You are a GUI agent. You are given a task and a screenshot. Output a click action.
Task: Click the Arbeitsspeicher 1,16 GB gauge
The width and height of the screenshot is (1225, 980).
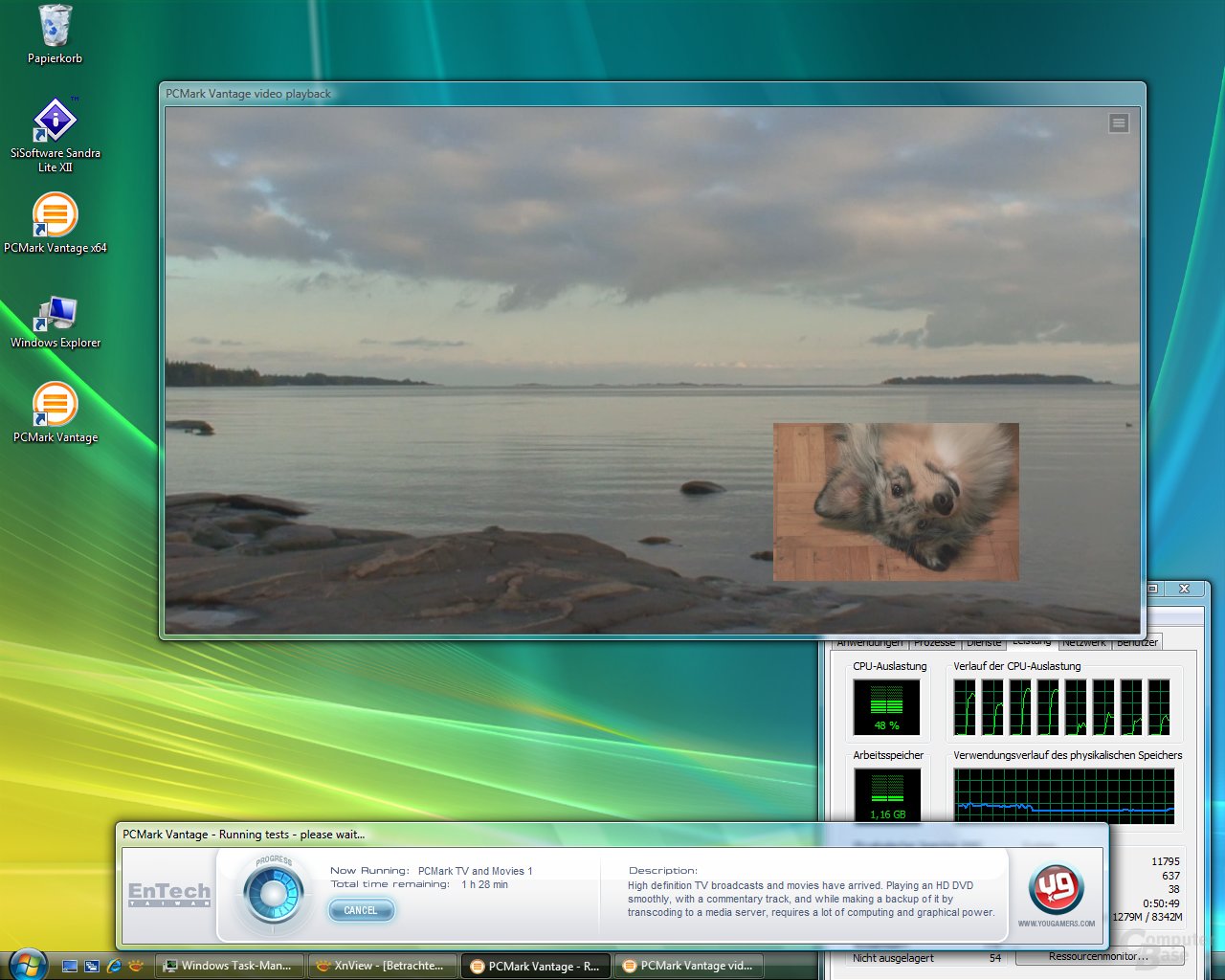(886, 794)
